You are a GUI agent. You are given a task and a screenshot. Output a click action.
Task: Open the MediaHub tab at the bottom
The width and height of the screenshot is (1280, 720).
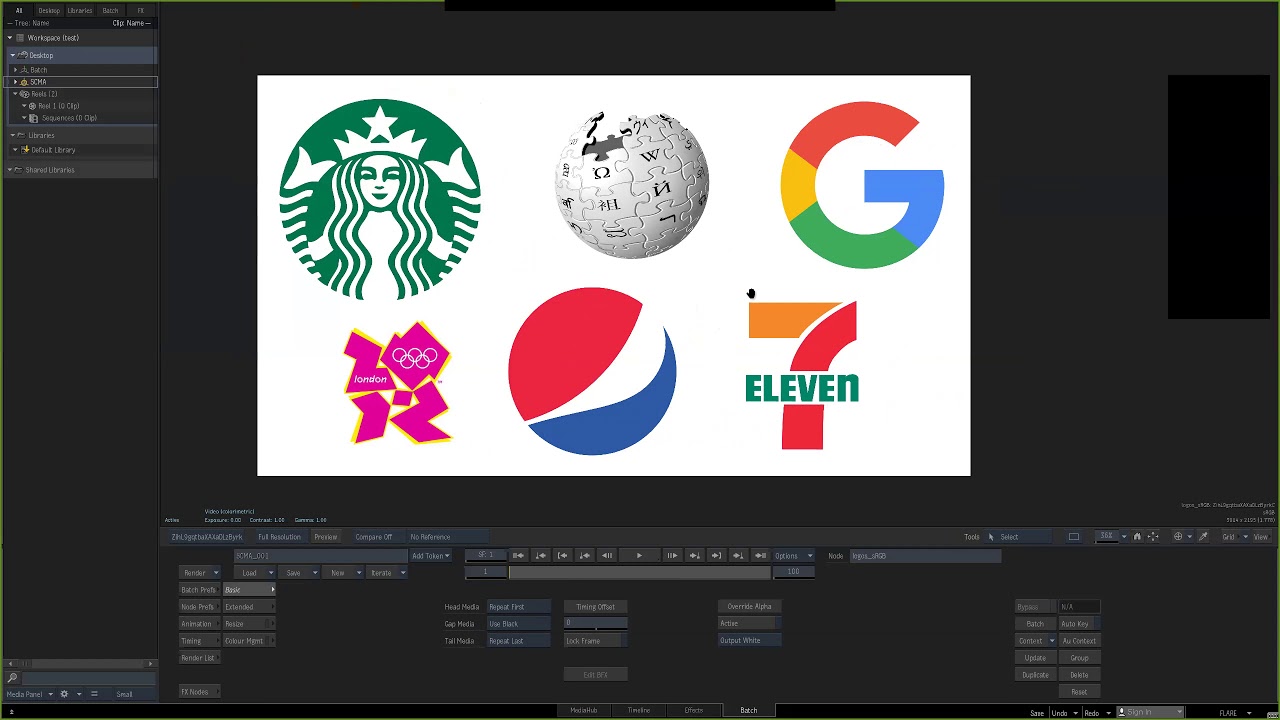(x=584, y=710)
